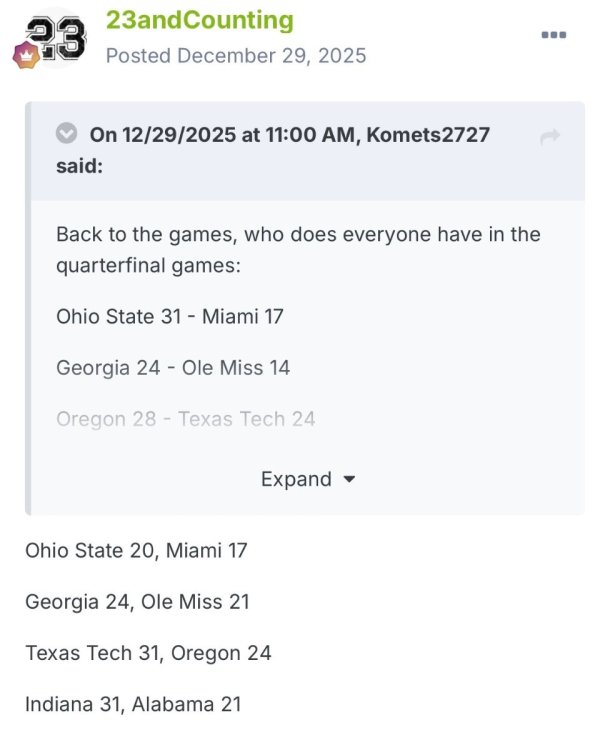Click the Georgia 24 - Ole Miss 14 quoted line

tap(173, 368)
